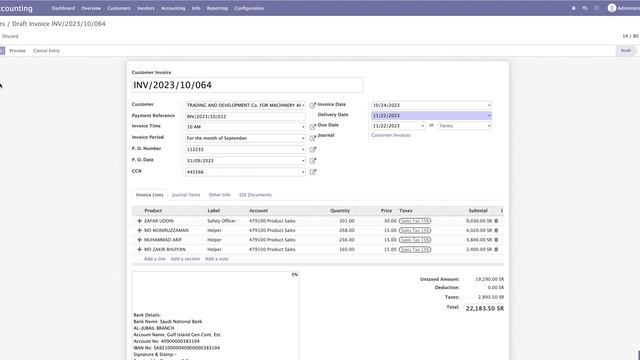This screenshot has height=360, width=640.
Task: Grab the drag handle of ZAFAR UDDIN row
Action: pyautogui.click(x=139, y=221)
